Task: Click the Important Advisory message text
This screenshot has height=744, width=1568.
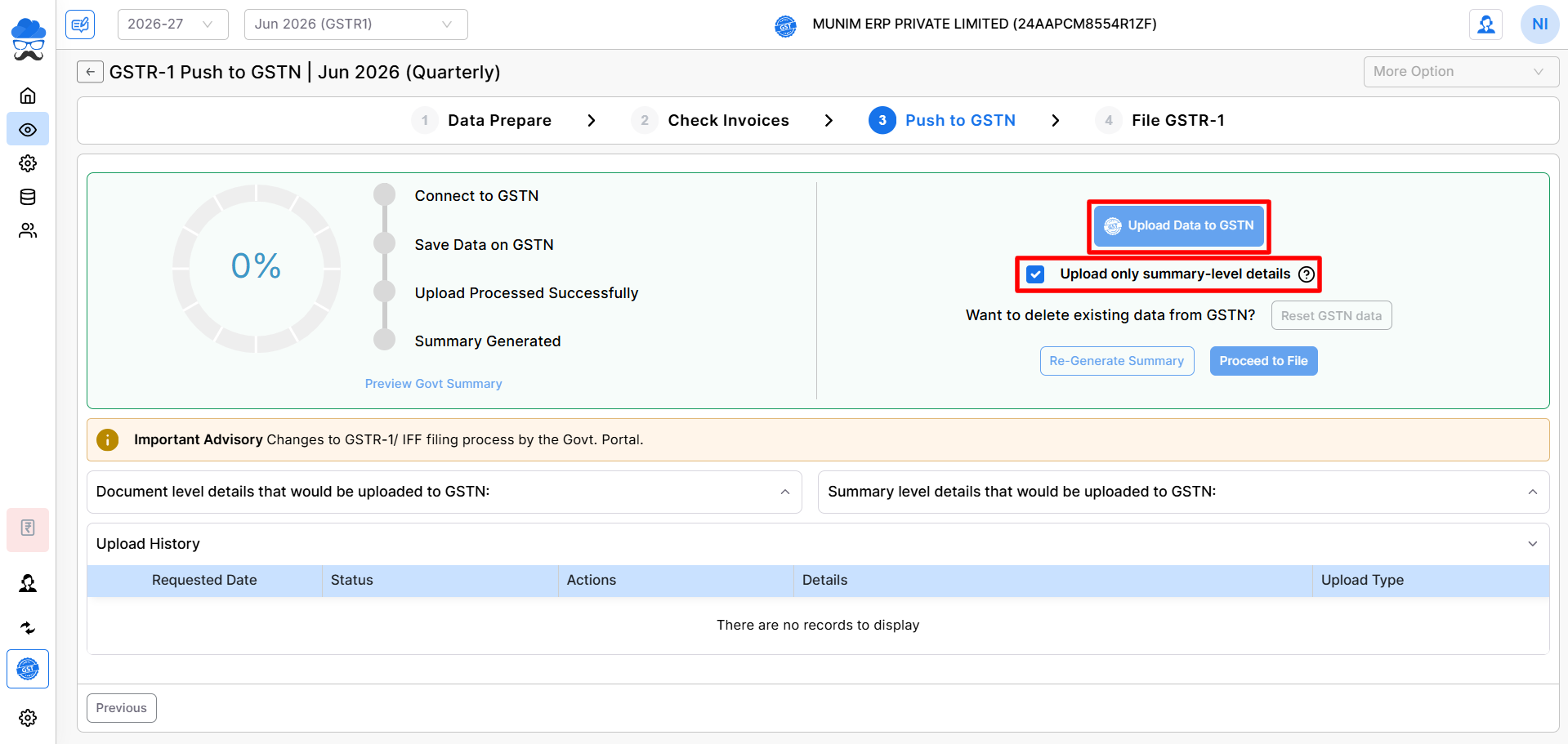Action: click(389, 439)
